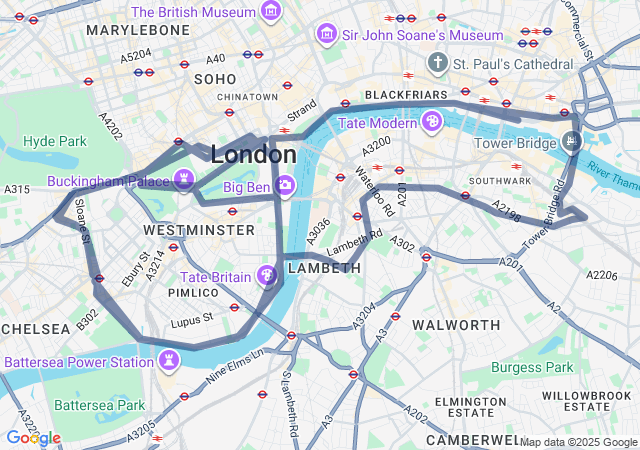The width and height of the screenshot is (640, 450).
Task: Select the Tate Britain palette pin
Action: (267, 276)
